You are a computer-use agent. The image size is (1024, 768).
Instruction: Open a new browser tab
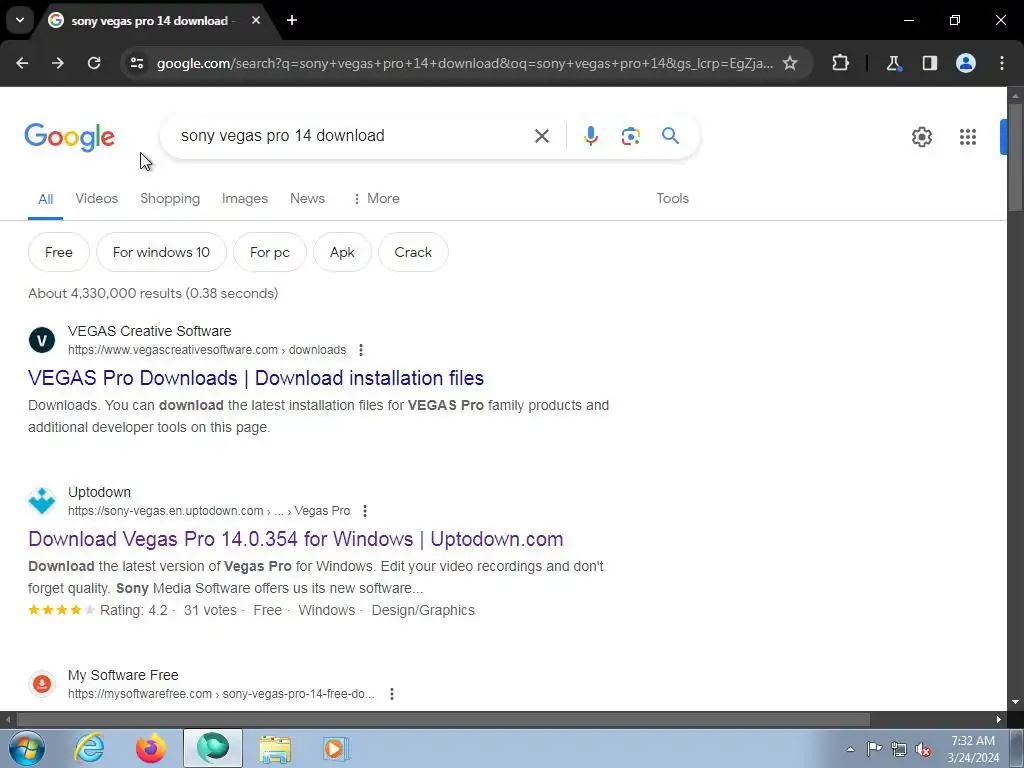292,20
